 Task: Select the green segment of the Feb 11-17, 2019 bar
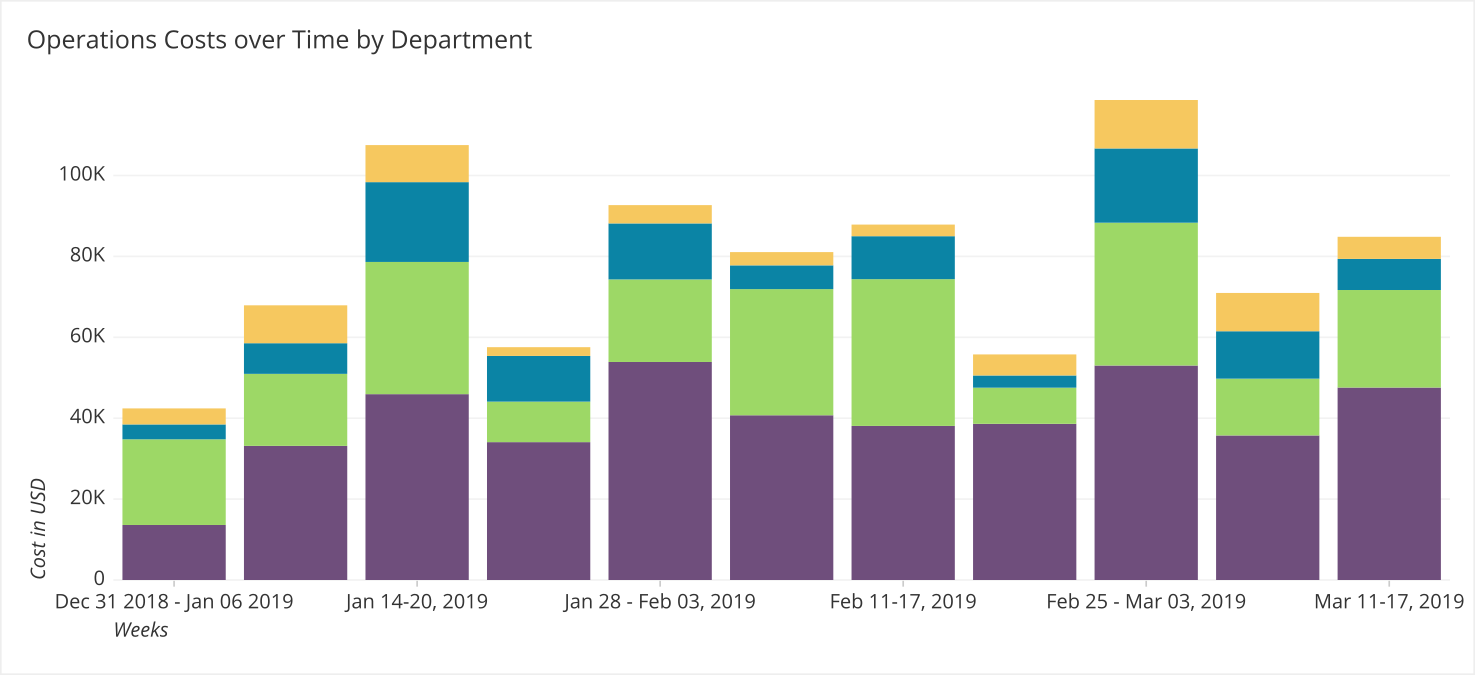pyautogui.click(x=903, y=352)
